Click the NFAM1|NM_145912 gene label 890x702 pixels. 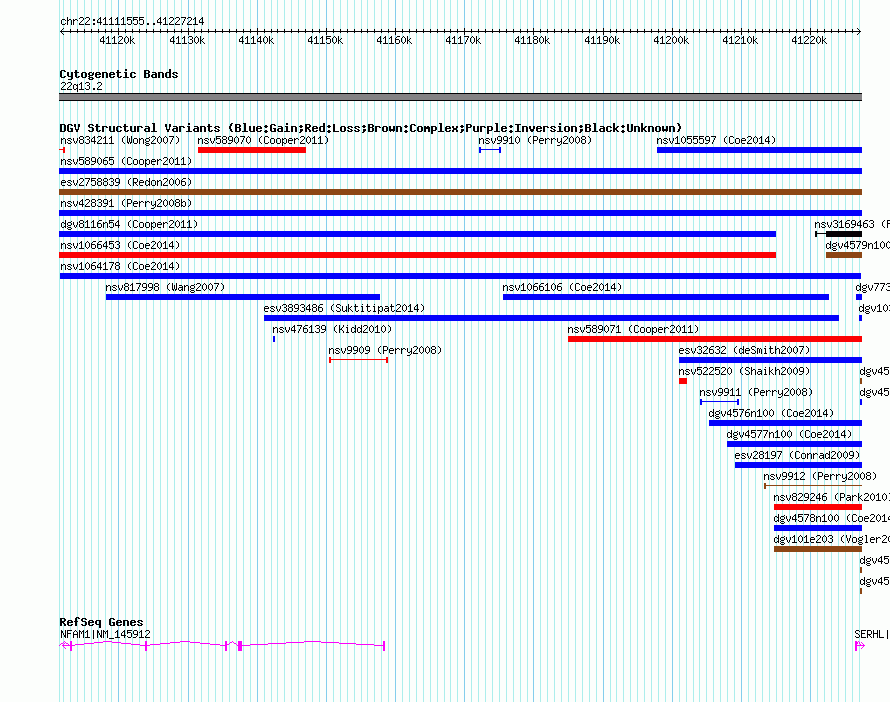pos(105,634)
